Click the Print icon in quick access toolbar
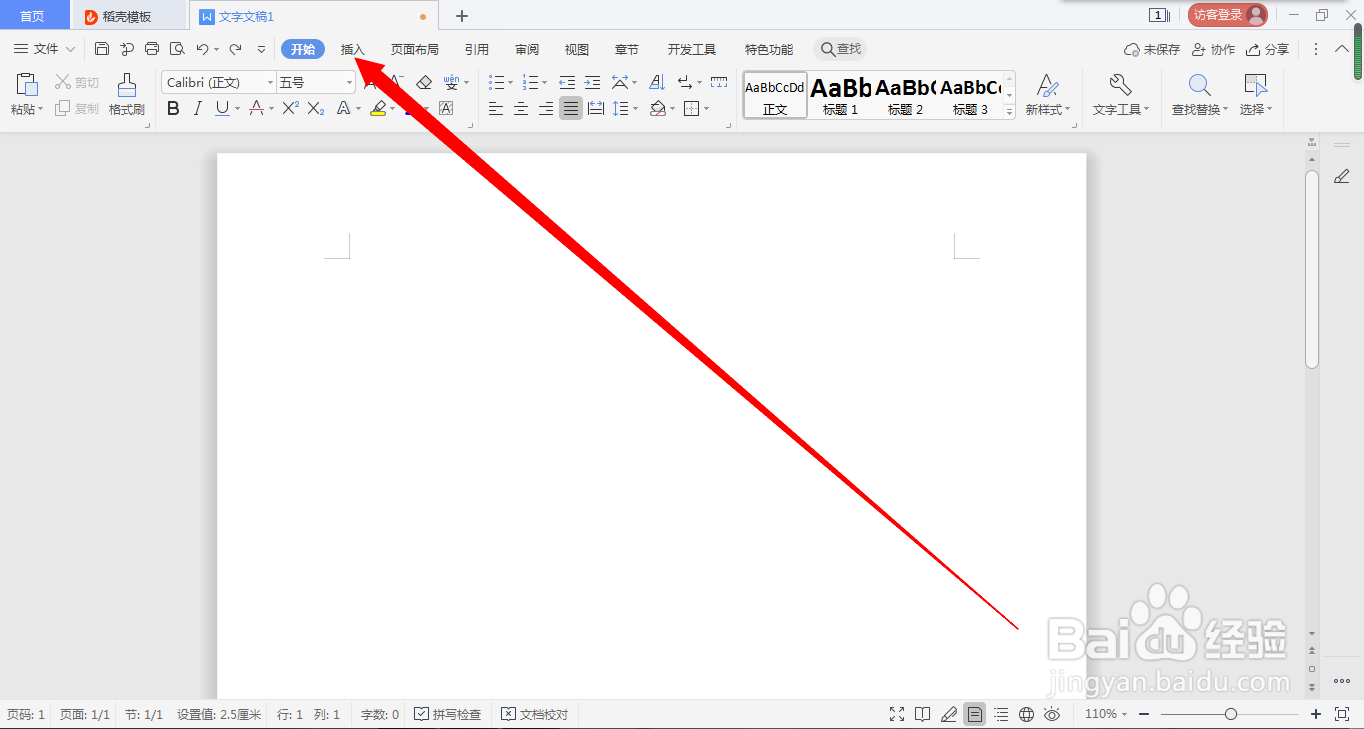 152,49
